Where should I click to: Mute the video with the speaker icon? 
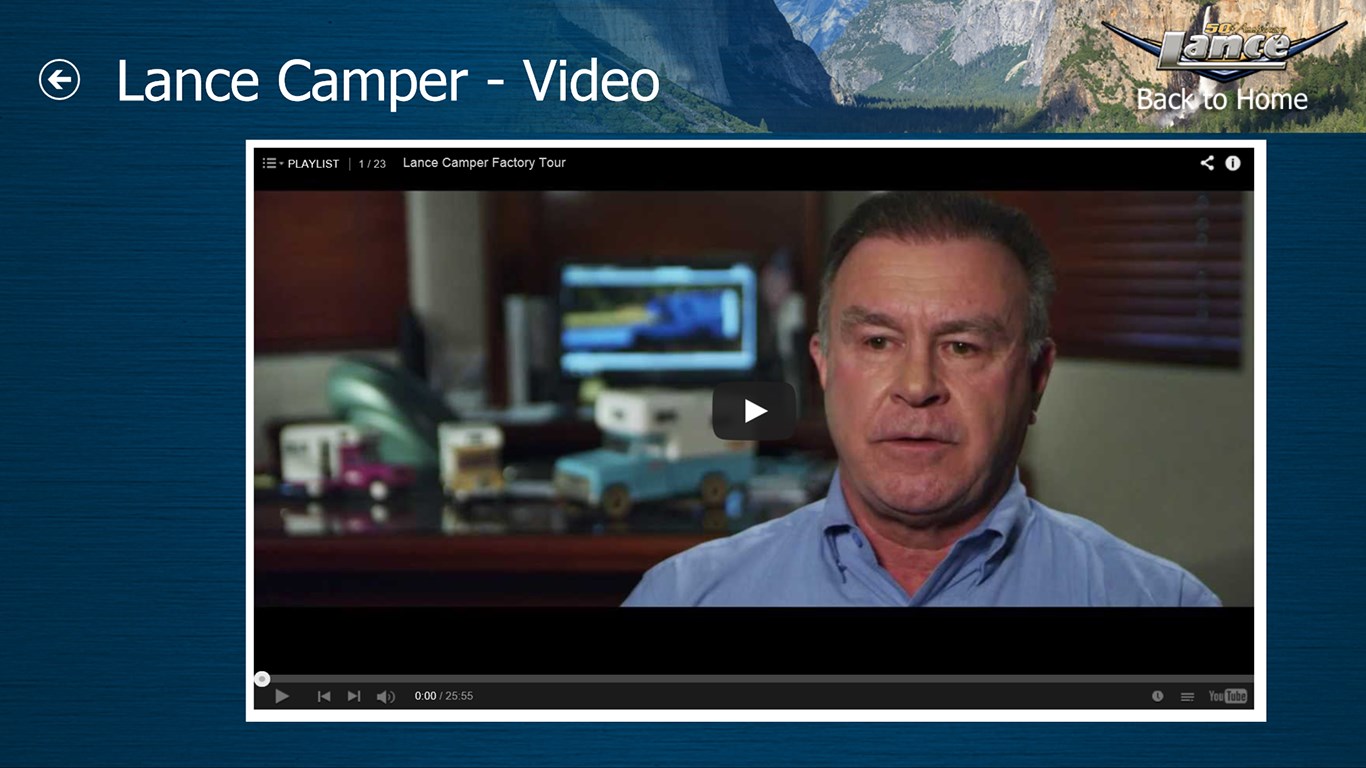385,696
